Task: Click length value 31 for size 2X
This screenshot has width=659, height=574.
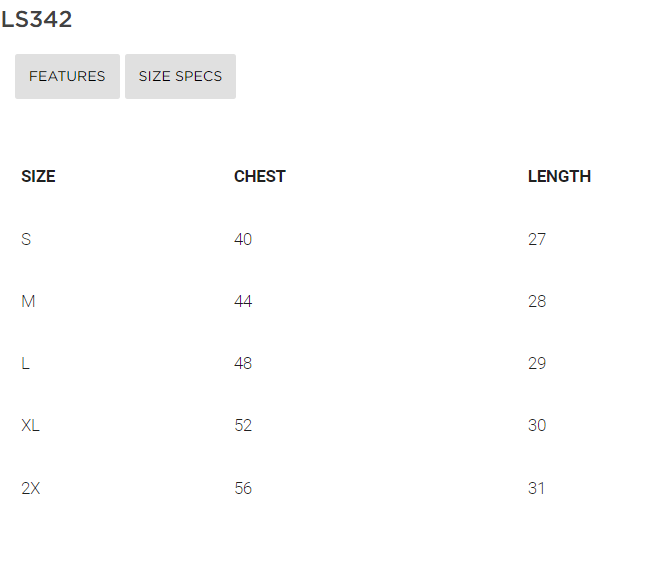Action: point(536,488)
